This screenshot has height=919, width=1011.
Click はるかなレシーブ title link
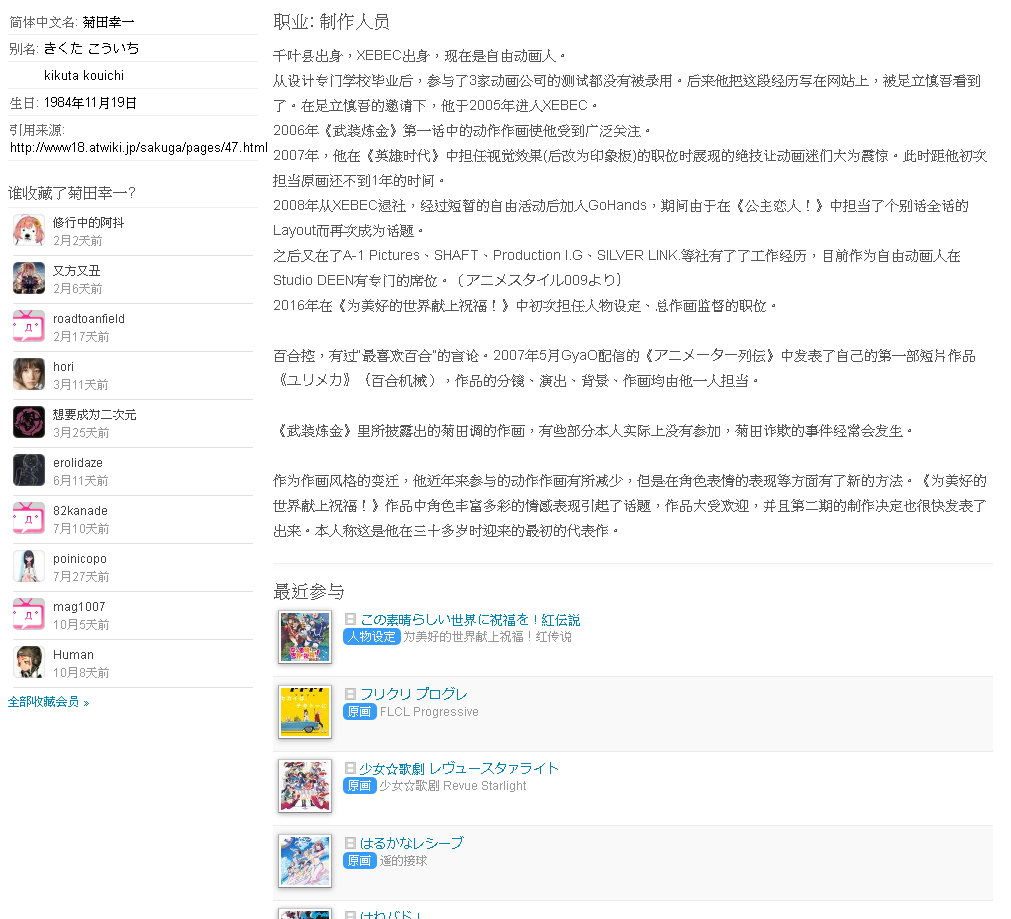click(x=412, y=843)
